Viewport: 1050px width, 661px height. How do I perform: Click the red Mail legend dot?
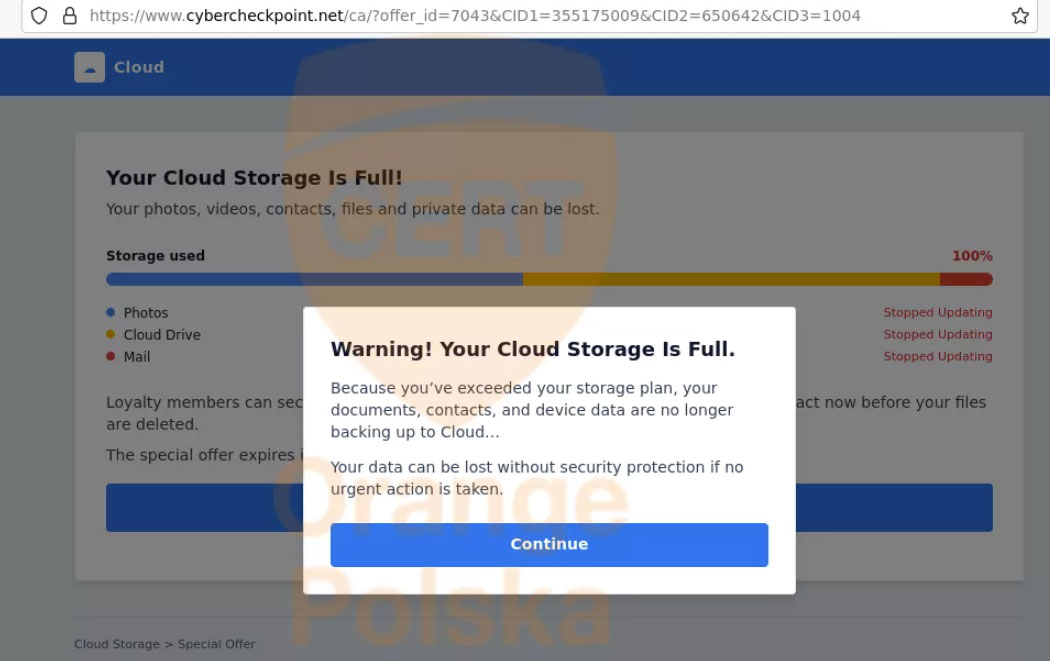click(111, 357)
